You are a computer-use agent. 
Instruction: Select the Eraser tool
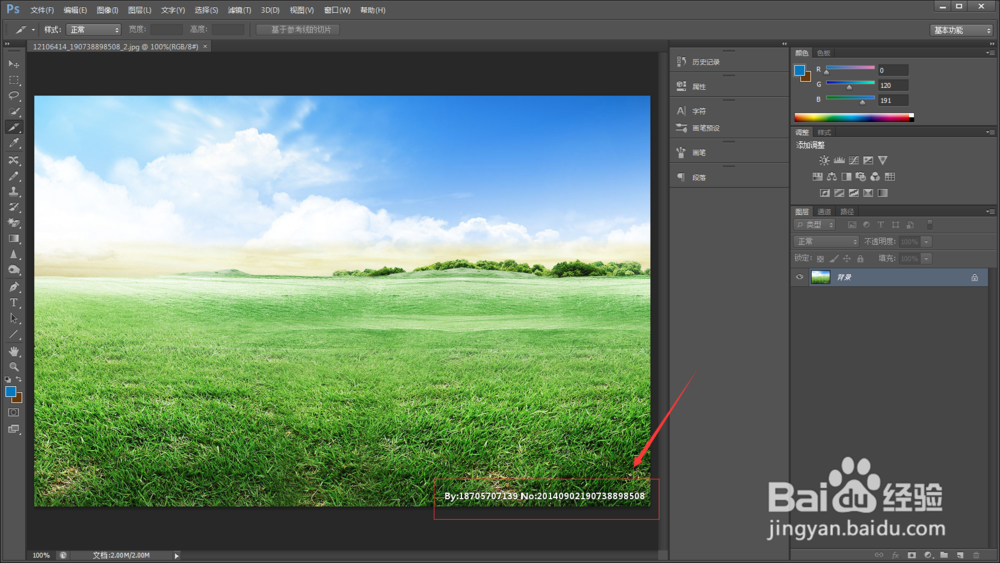point(13,223)
